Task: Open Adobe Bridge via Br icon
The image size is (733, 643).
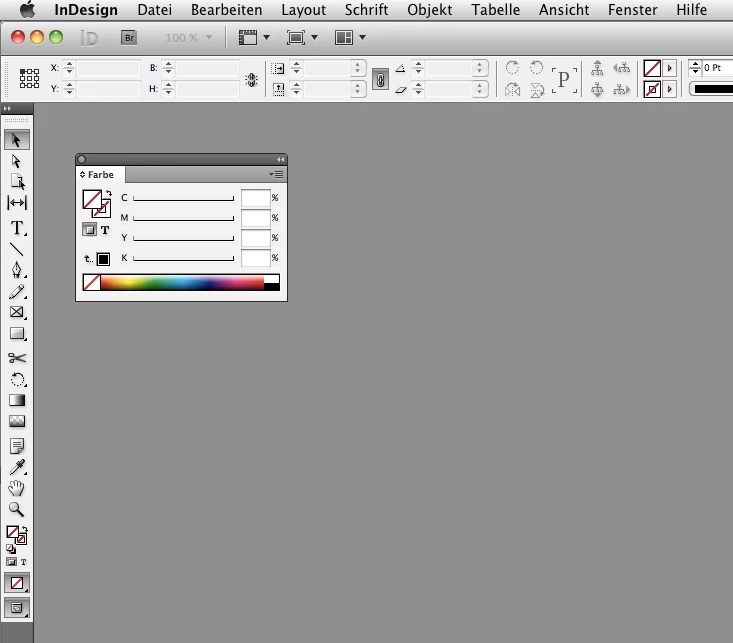Action: point(129,38)
